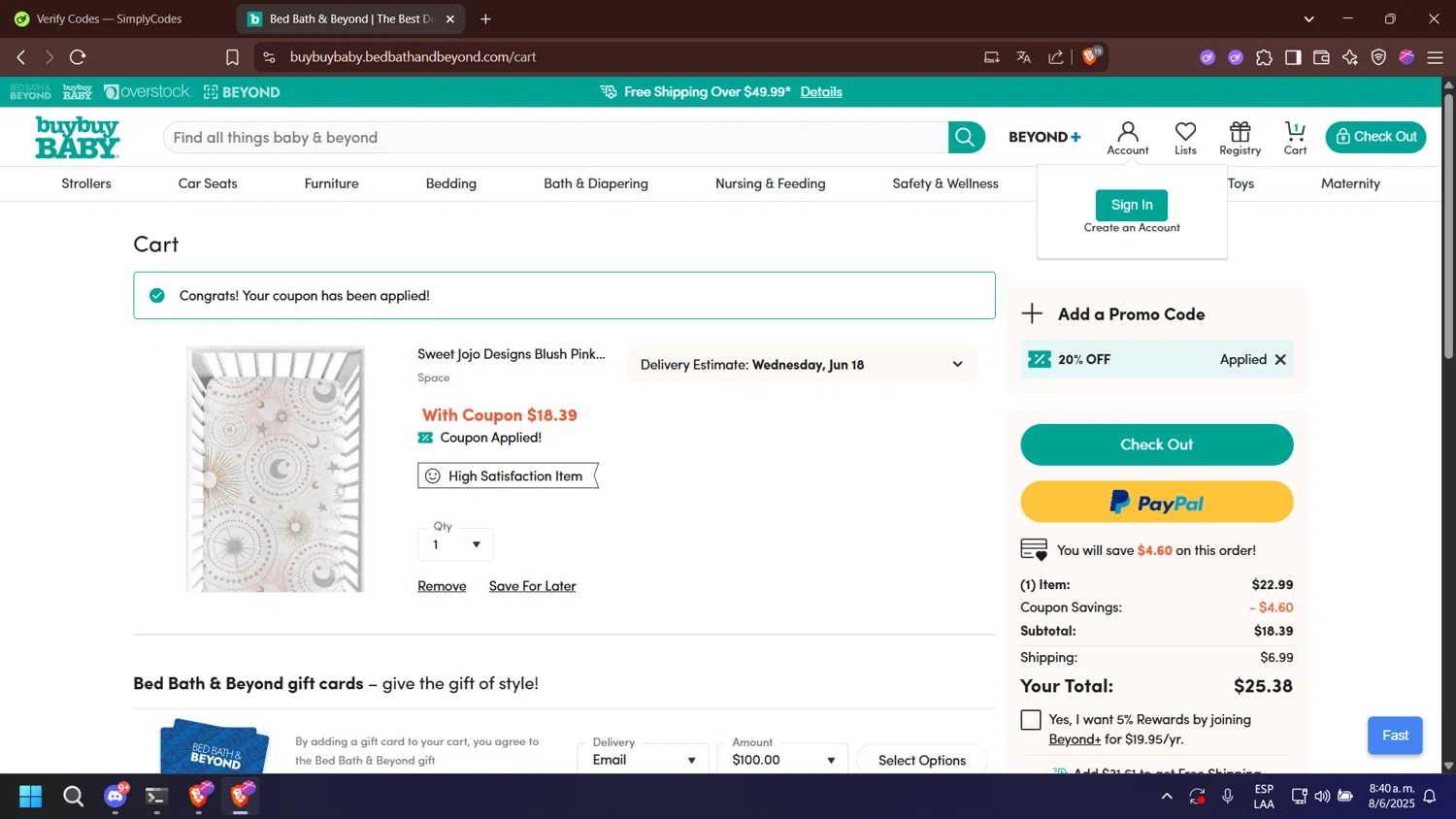Click the crib sheet product thumbnail
Screen dimensions: 1456x819
click(276, 470)
